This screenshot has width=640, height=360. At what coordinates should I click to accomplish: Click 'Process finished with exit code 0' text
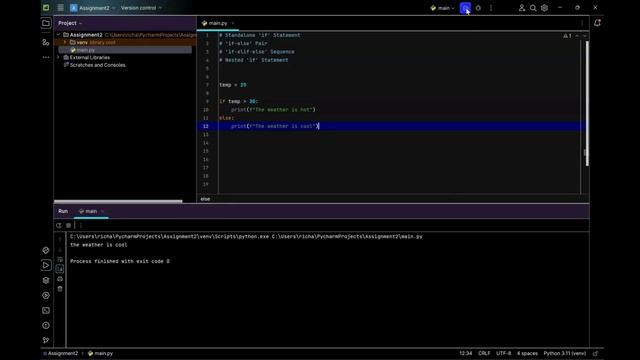pos(120,261)
